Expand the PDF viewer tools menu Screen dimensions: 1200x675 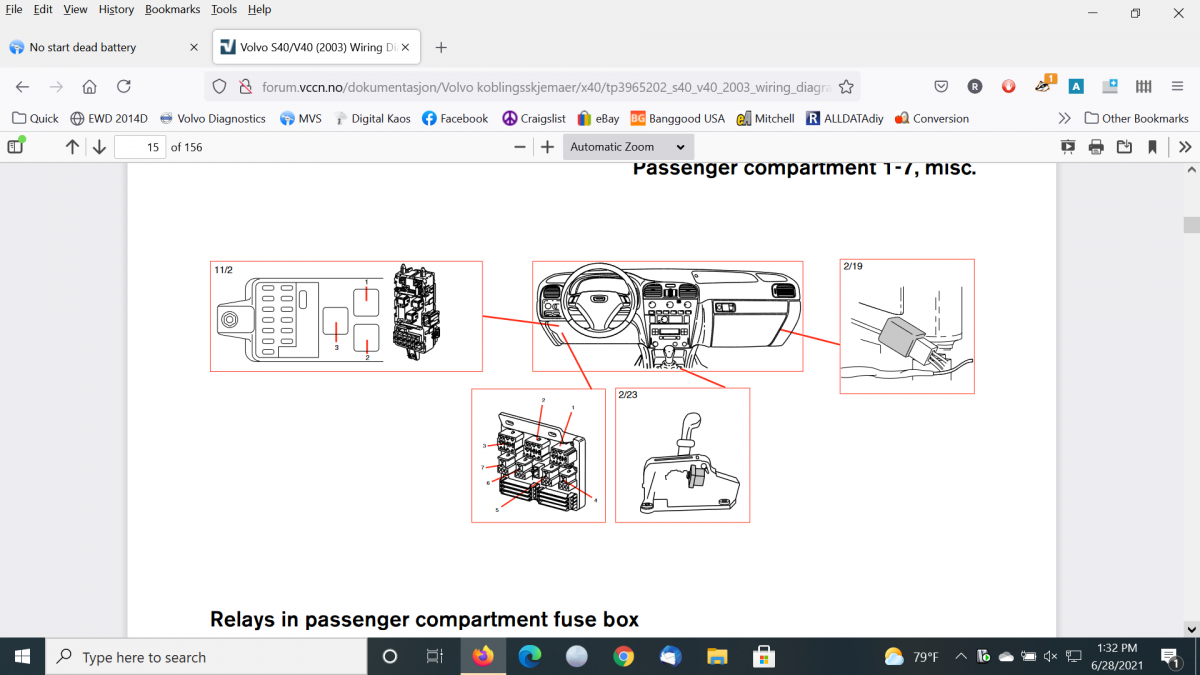coord(1185,147)
